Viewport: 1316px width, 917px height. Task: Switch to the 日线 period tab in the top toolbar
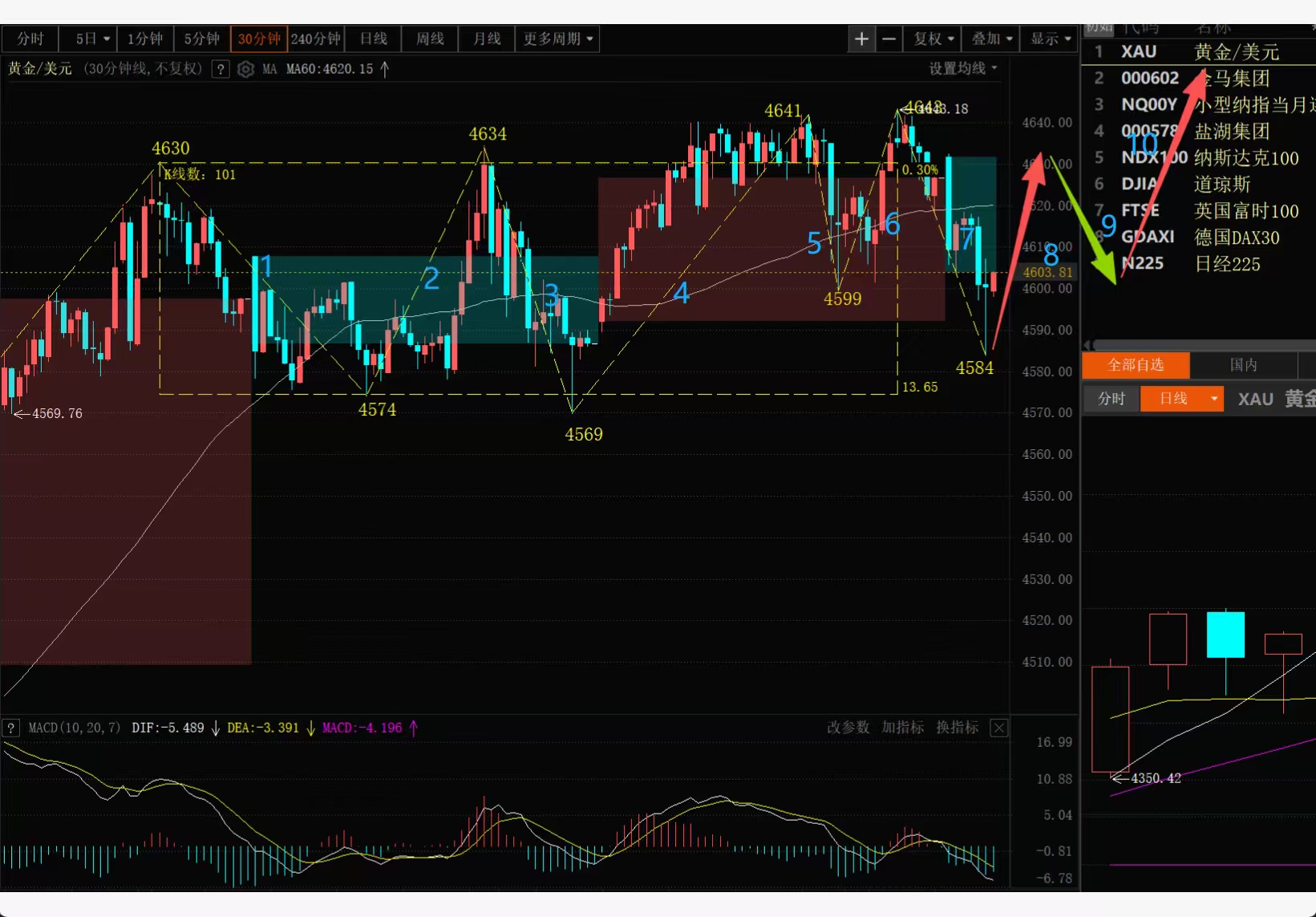[x=373, y=39]
